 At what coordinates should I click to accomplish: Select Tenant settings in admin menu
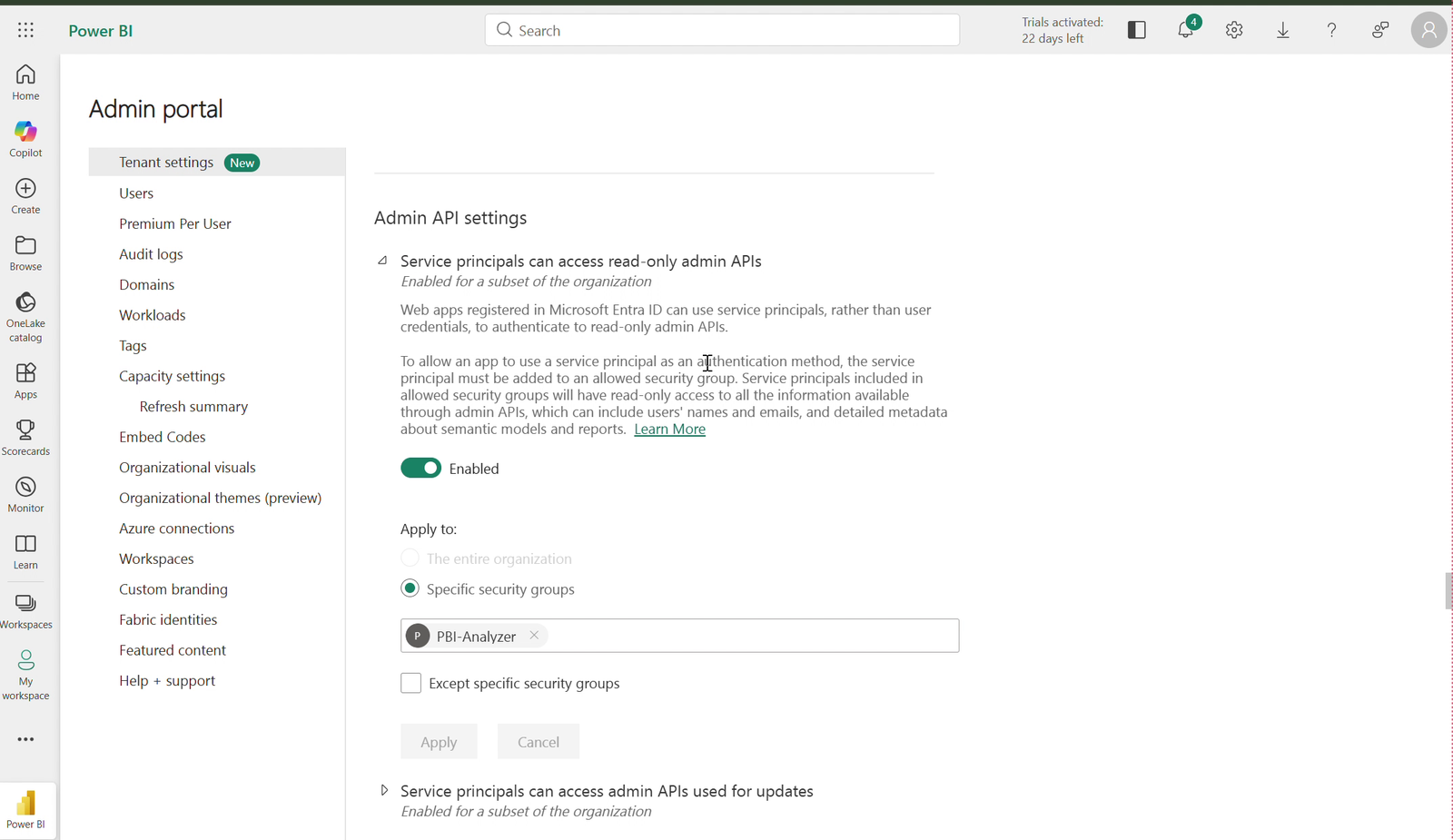[x=217, y=162]
